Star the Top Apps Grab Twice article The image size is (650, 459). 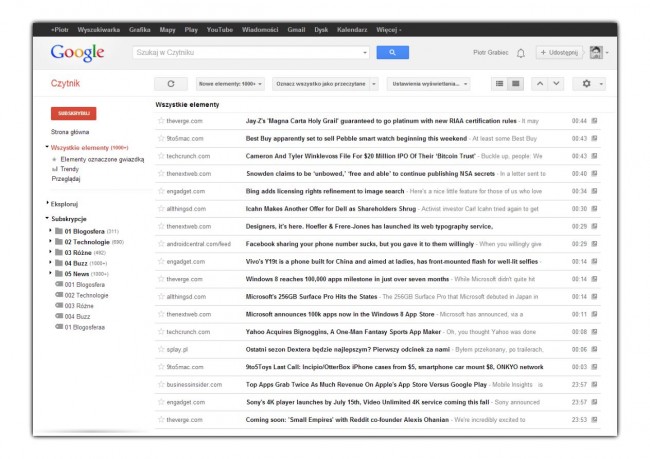pyautogui.click(x=161, y=384)
